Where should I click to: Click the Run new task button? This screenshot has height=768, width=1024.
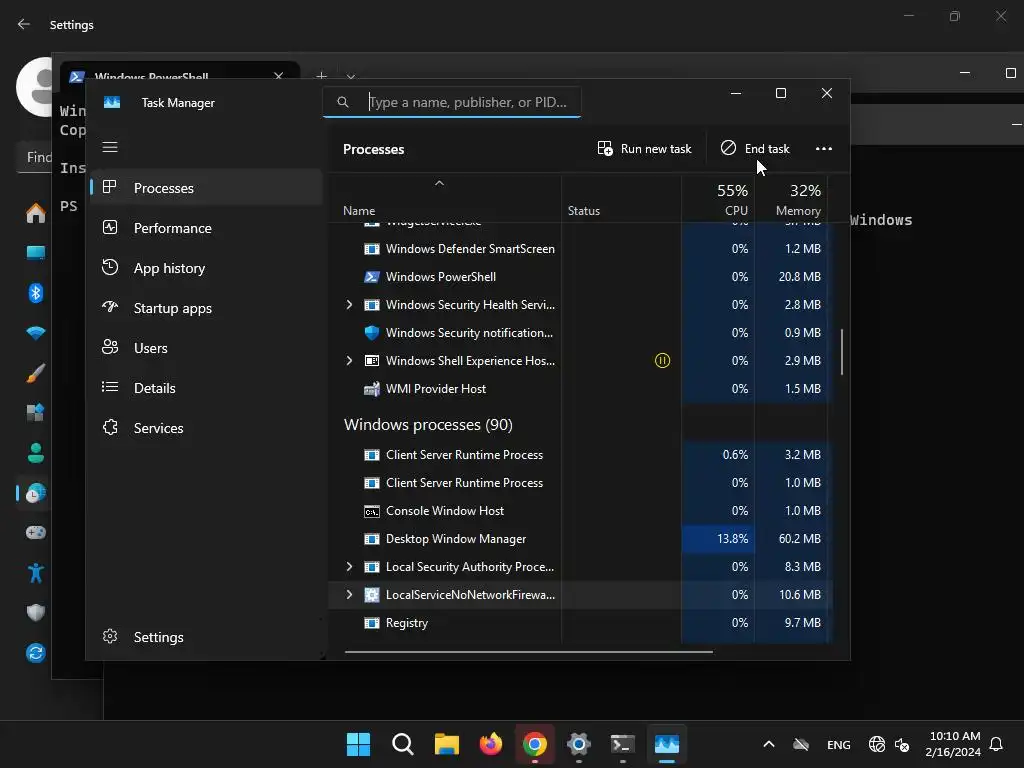point(645,149)
